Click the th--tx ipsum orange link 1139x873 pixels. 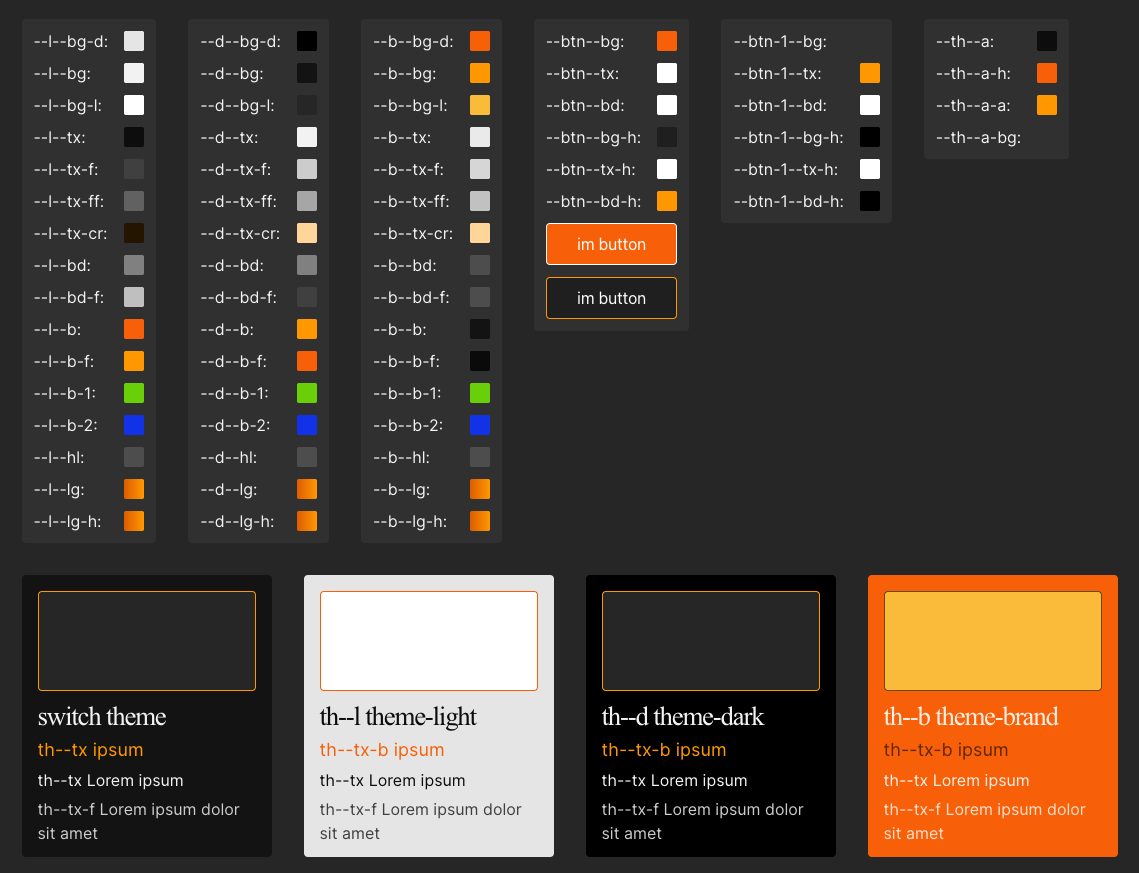(90, 749)
